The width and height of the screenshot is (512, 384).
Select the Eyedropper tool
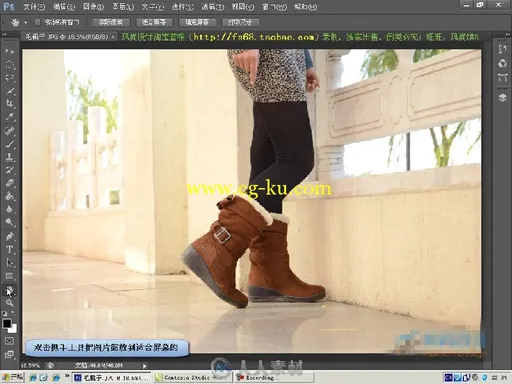click(x=9, y=117)
